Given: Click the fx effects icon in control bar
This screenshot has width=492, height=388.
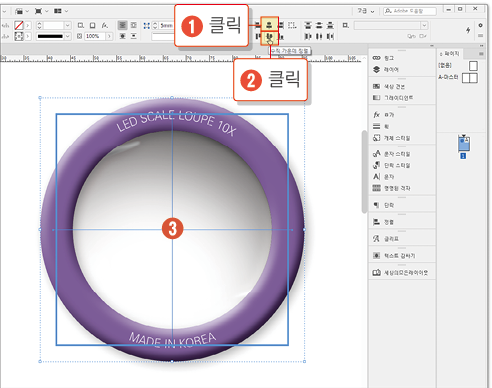Looking at the screenshot, I should click(x=105, y=25).
